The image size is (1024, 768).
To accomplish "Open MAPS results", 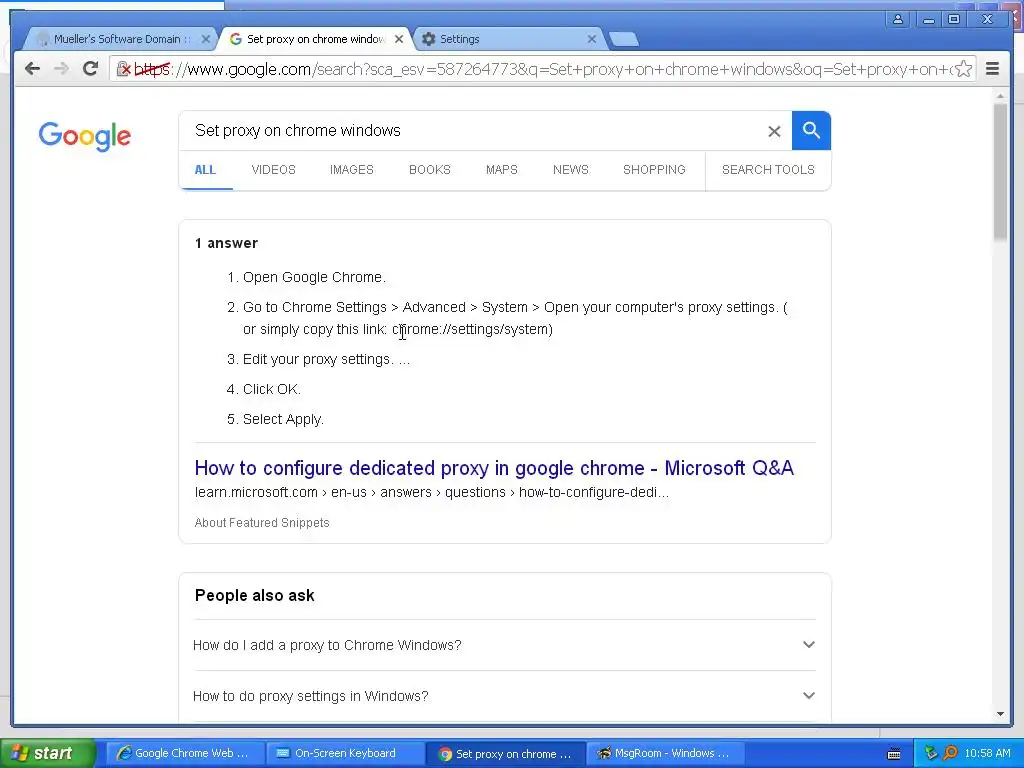I will point(502,170).
